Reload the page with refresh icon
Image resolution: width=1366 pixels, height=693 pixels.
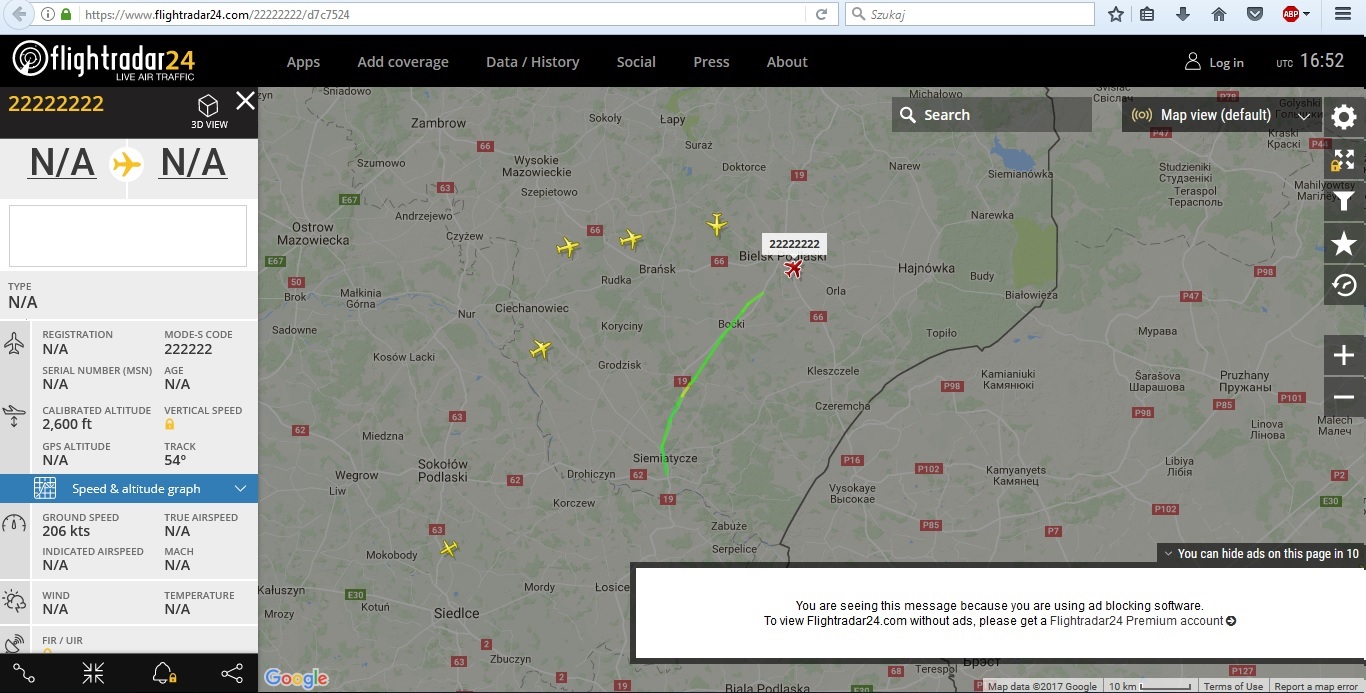click(821, 14)
